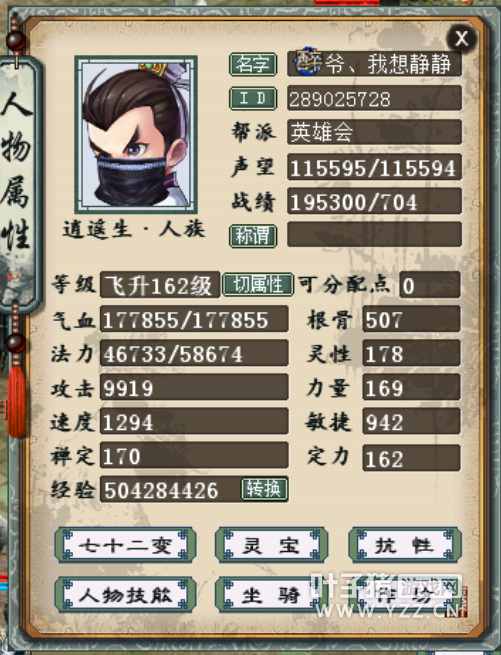Click the 帮派 guild field 英雄会
This screenshot has width=501, height=655.
click(374, 132)
